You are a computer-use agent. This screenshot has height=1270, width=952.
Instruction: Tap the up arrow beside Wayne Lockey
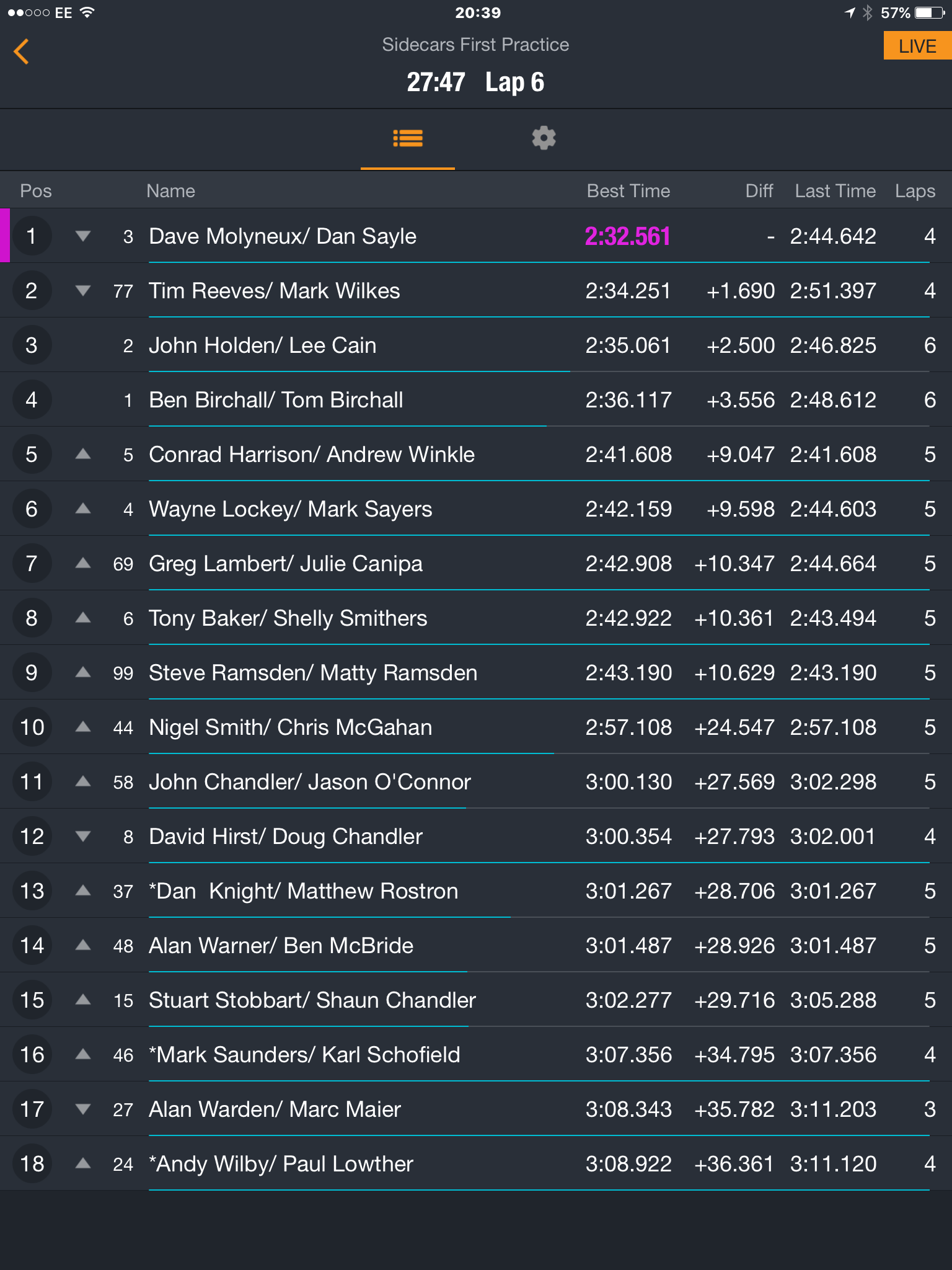tap(83, 508)
